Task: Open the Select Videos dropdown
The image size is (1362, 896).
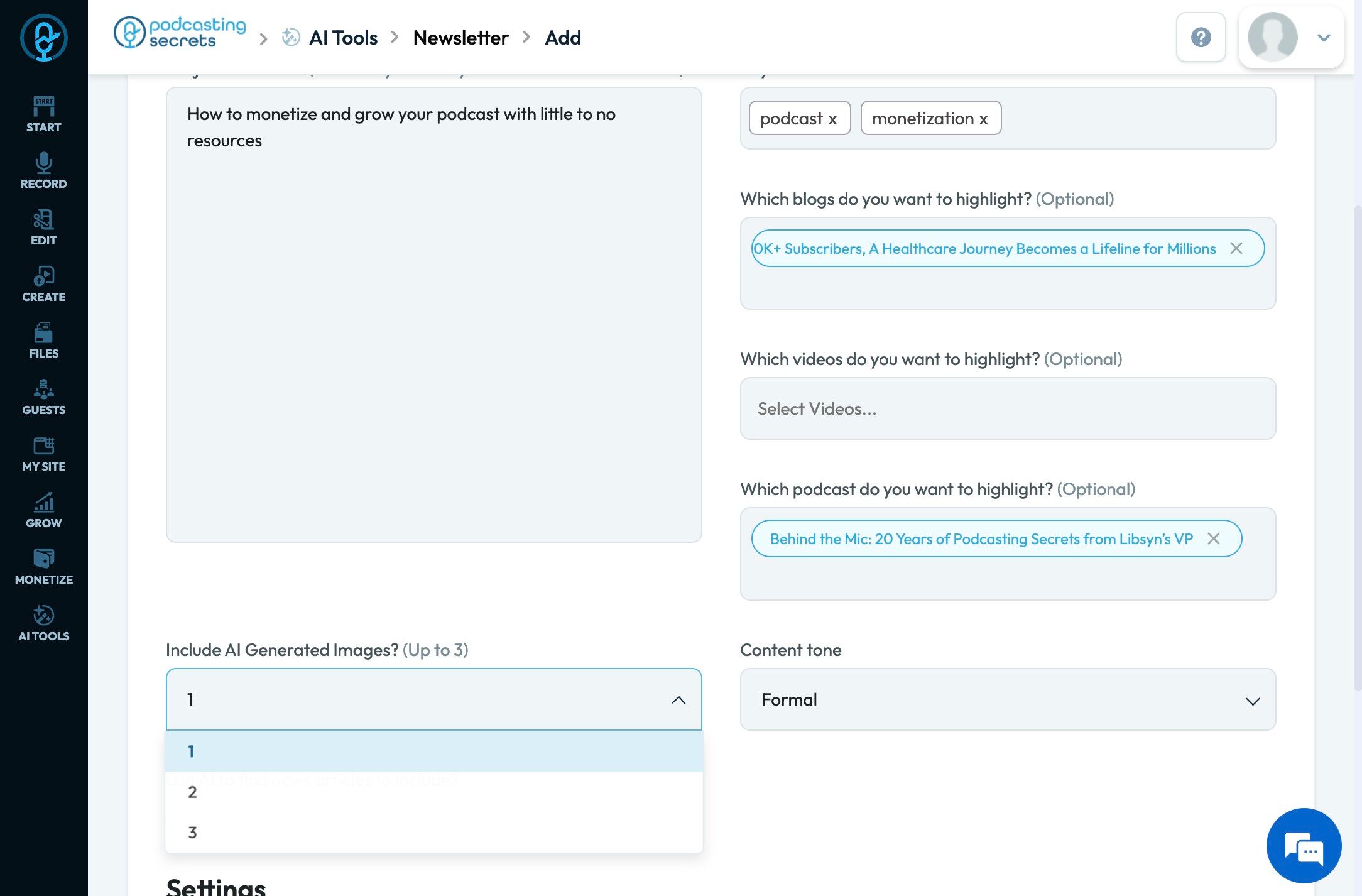Action: coord(1007,408)
